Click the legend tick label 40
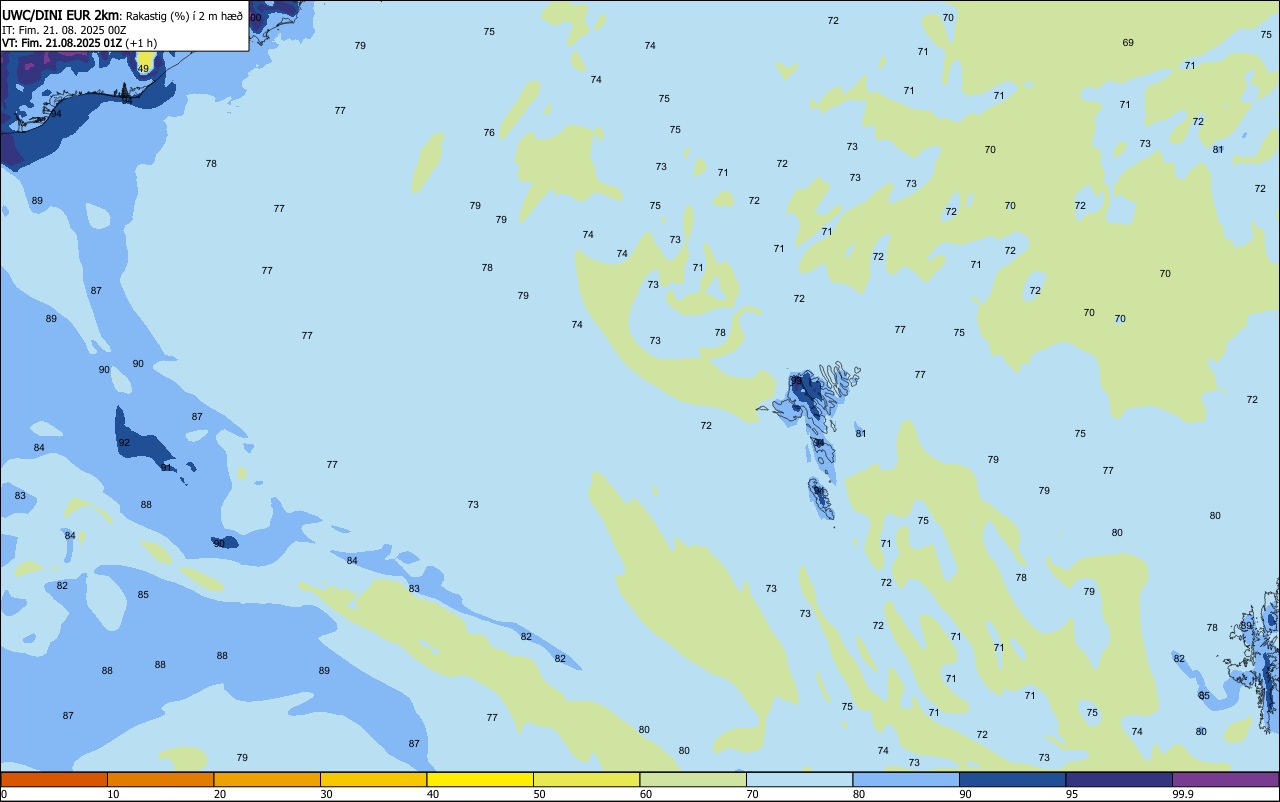Image resolution: width=1280 pixels, height=802 pixels. coord(432,794)
